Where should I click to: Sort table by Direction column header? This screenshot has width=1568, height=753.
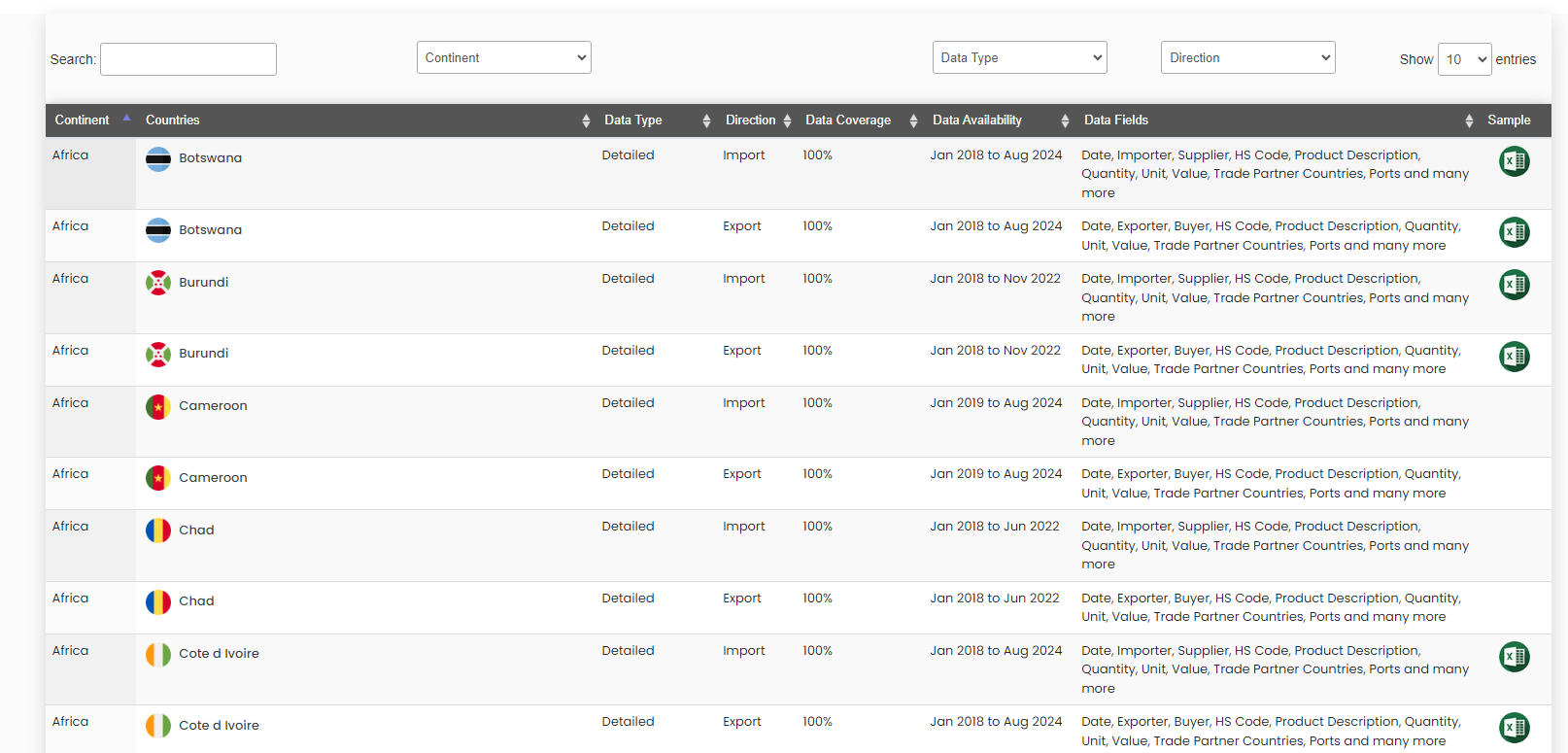click(x=756, y=120)
